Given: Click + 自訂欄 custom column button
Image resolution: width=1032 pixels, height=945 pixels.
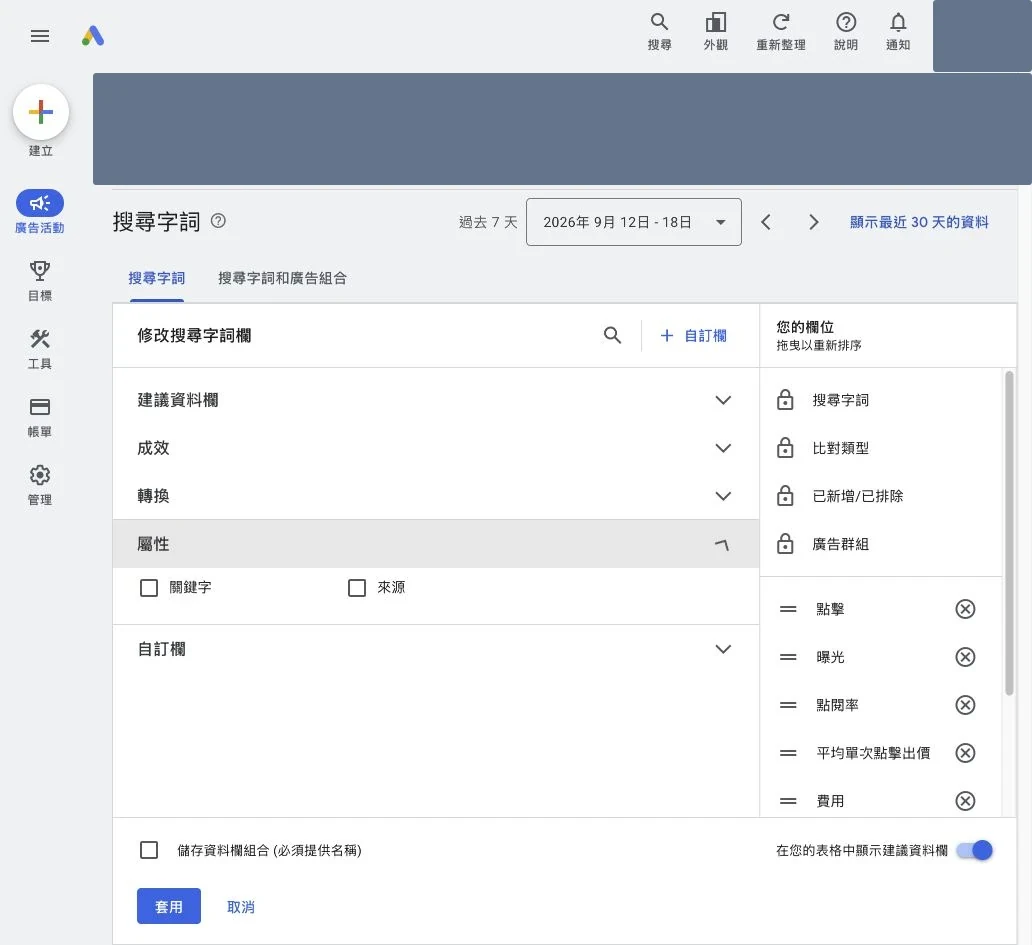Looking at the screenshot, I should tap(693, 336).
